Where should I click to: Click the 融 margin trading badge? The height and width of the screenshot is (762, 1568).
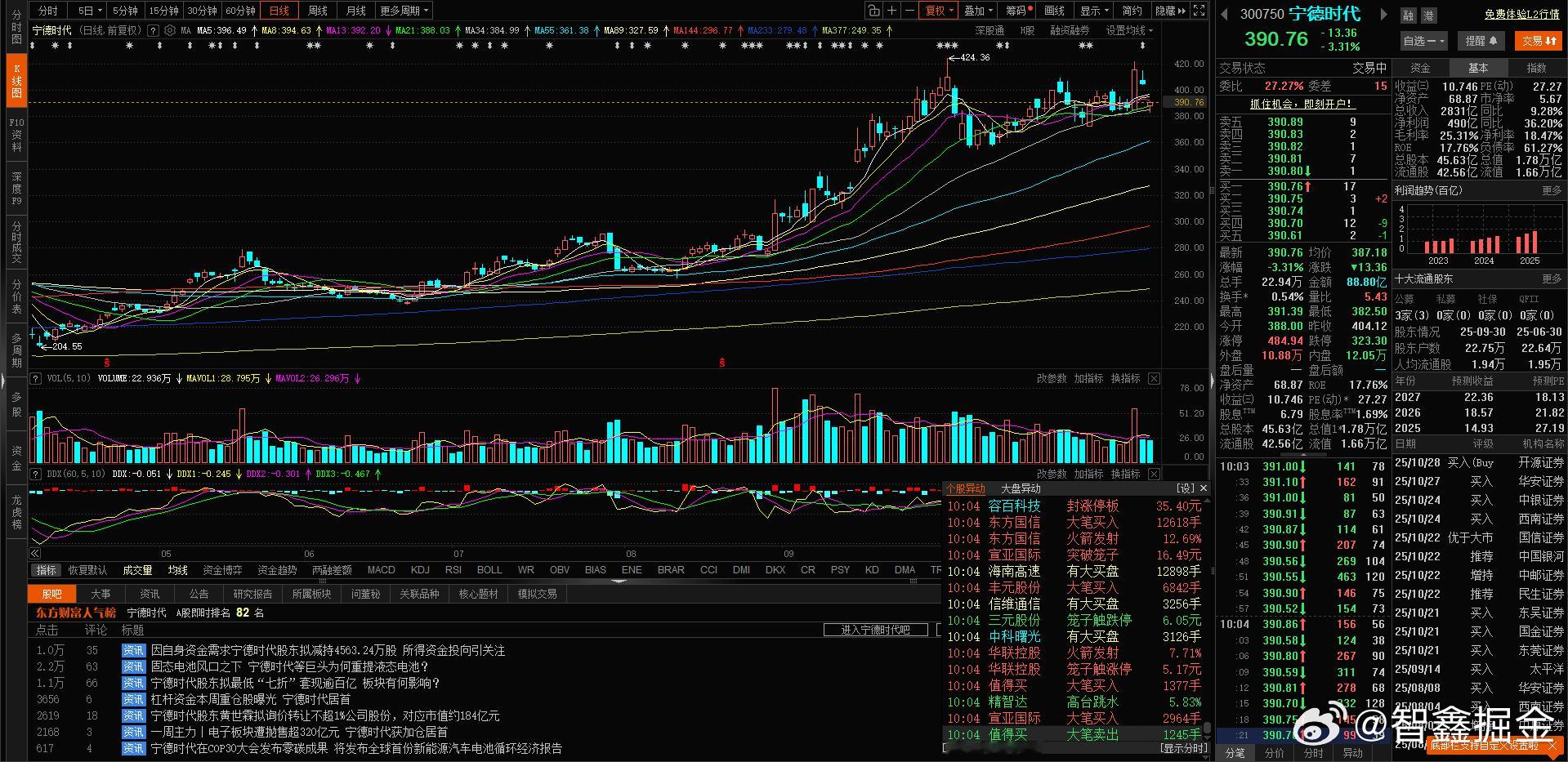1408,16
